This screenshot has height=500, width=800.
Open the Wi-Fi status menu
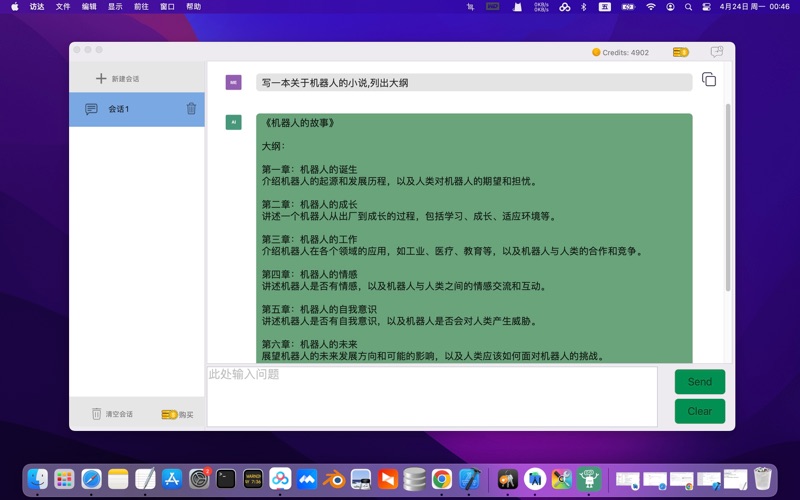click(x=651, y=7)
